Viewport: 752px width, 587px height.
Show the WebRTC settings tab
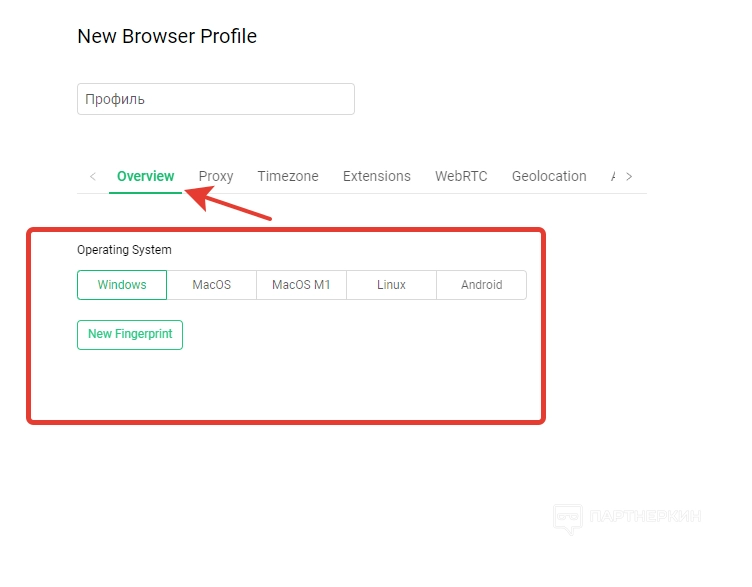tap(461, 176)
